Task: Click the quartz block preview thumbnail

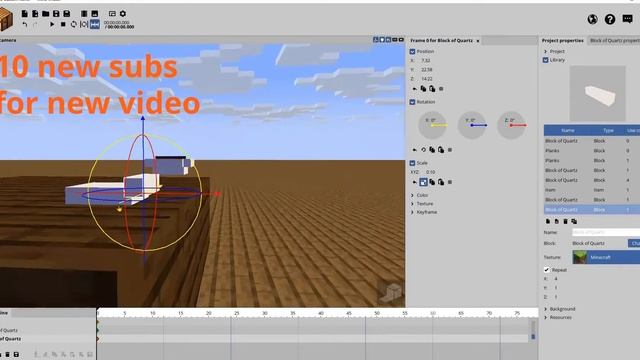Action: click(x=598, y=93)
